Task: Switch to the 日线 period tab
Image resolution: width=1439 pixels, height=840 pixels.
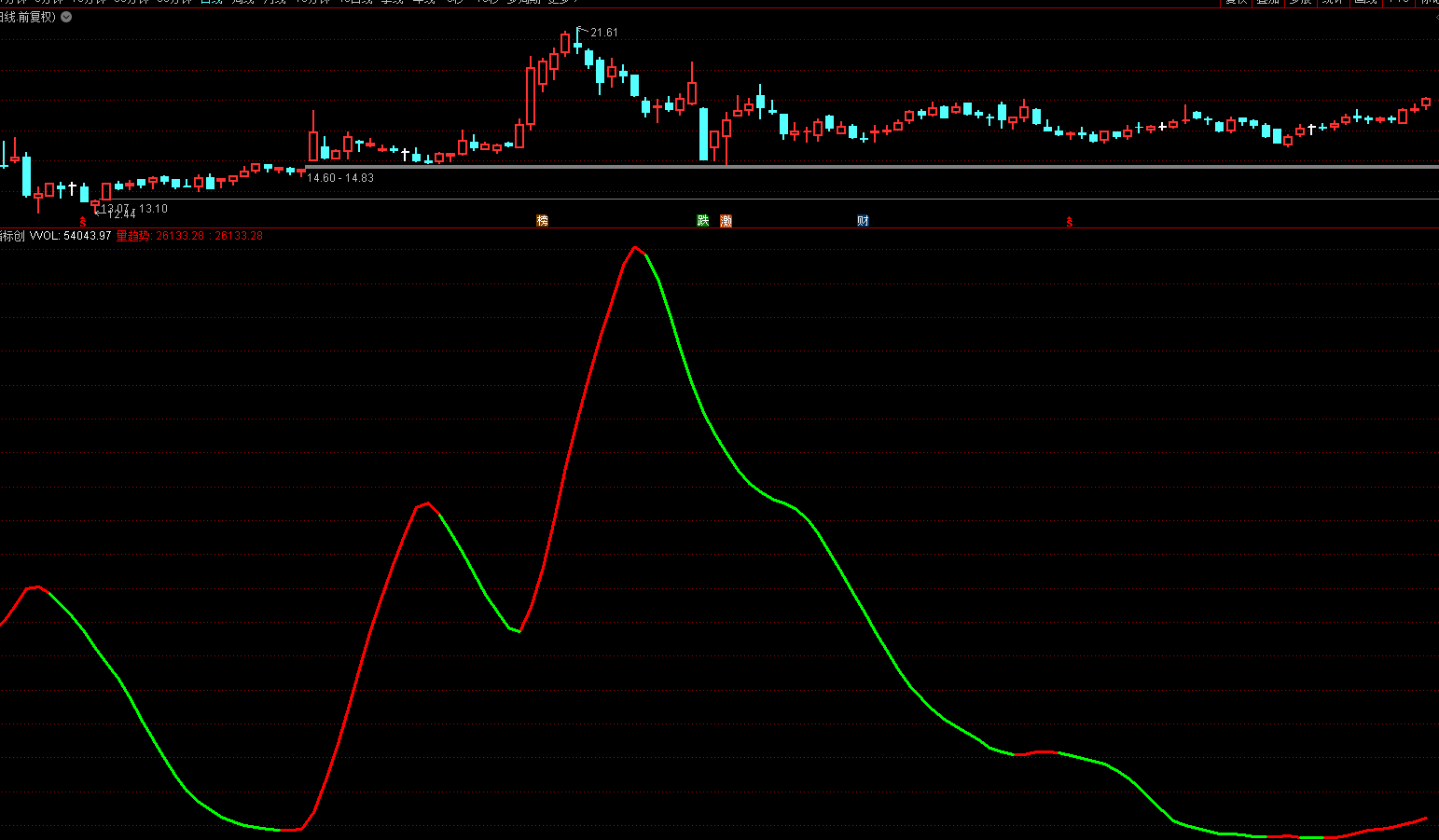Action: (212, 2)
